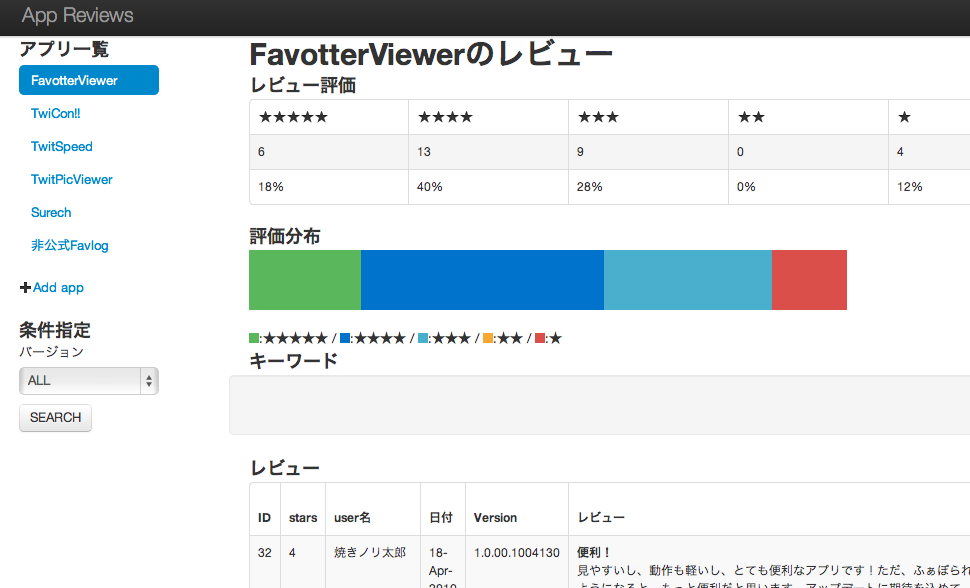Image resolution: width=970 pixels, height=588 pixels.
Task: Open the TwiCon!! app reviews
Action: 56,113
